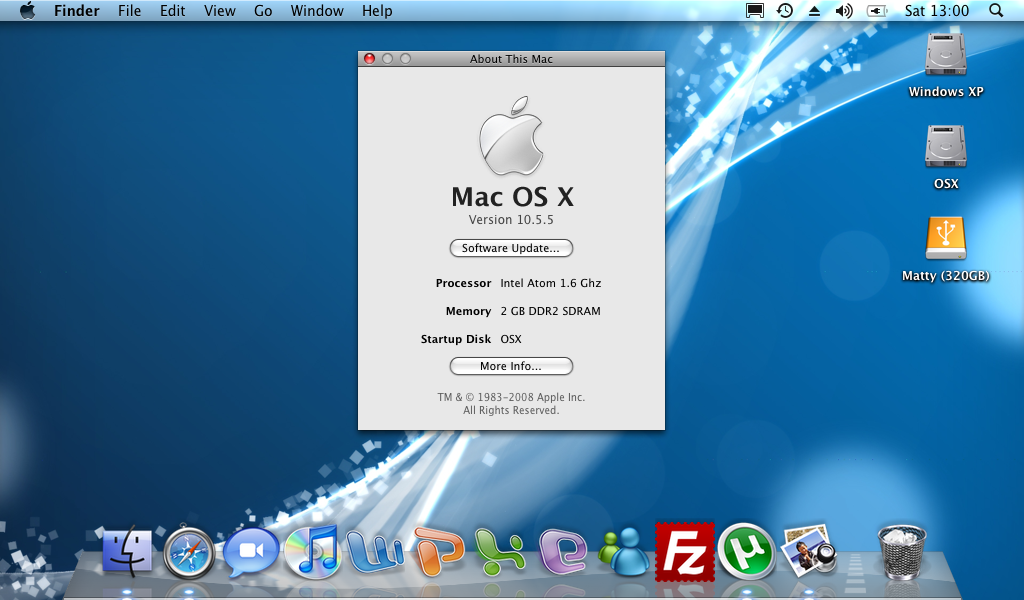The image size is (1024, 600).
Task: Open FileZilla from the dock
Action: tap(685, 551)
